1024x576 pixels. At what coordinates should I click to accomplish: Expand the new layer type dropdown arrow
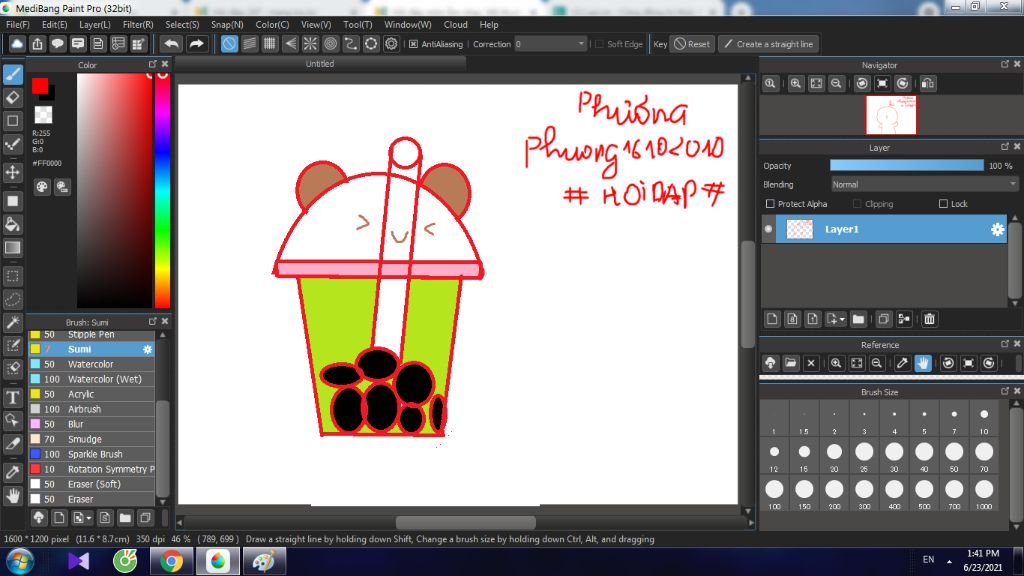click(x=842, y=319)
